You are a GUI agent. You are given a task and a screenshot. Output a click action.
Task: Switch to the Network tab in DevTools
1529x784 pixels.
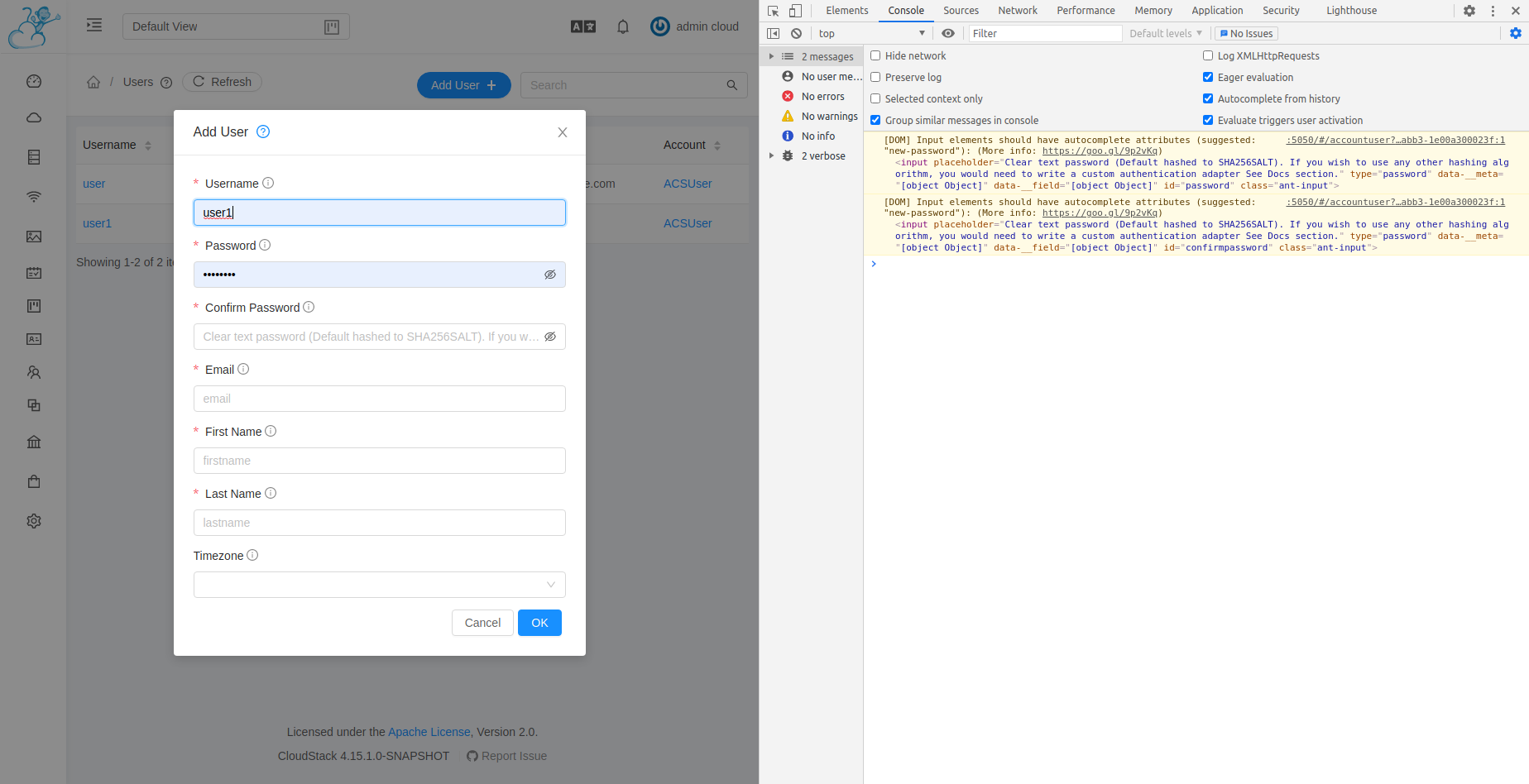[1017, 10]
